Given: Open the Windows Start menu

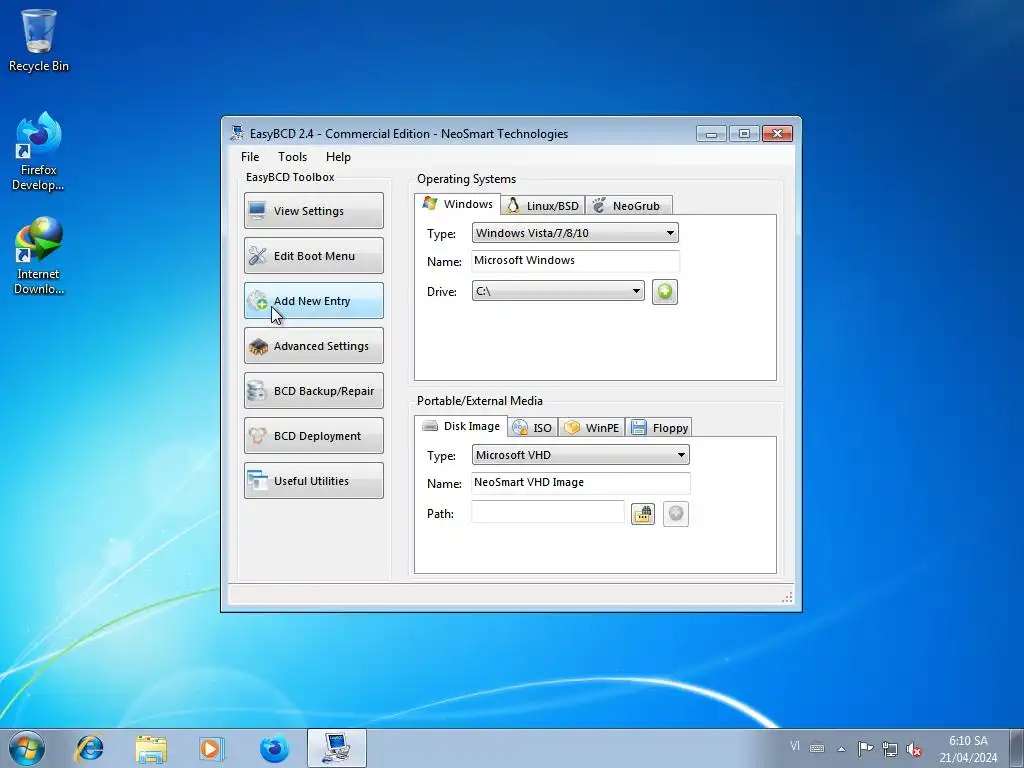Looking at the screenshot, I should point(27,748).
